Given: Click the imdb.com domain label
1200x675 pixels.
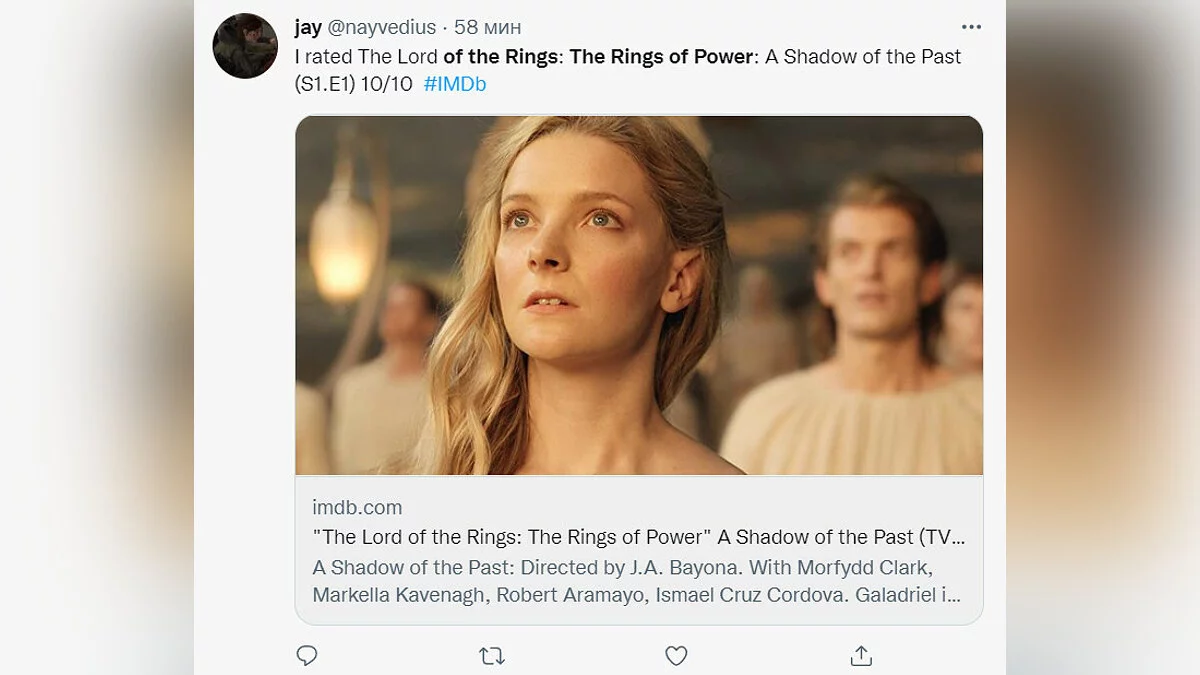Looking at the screenshot, I should coord(357,507).
